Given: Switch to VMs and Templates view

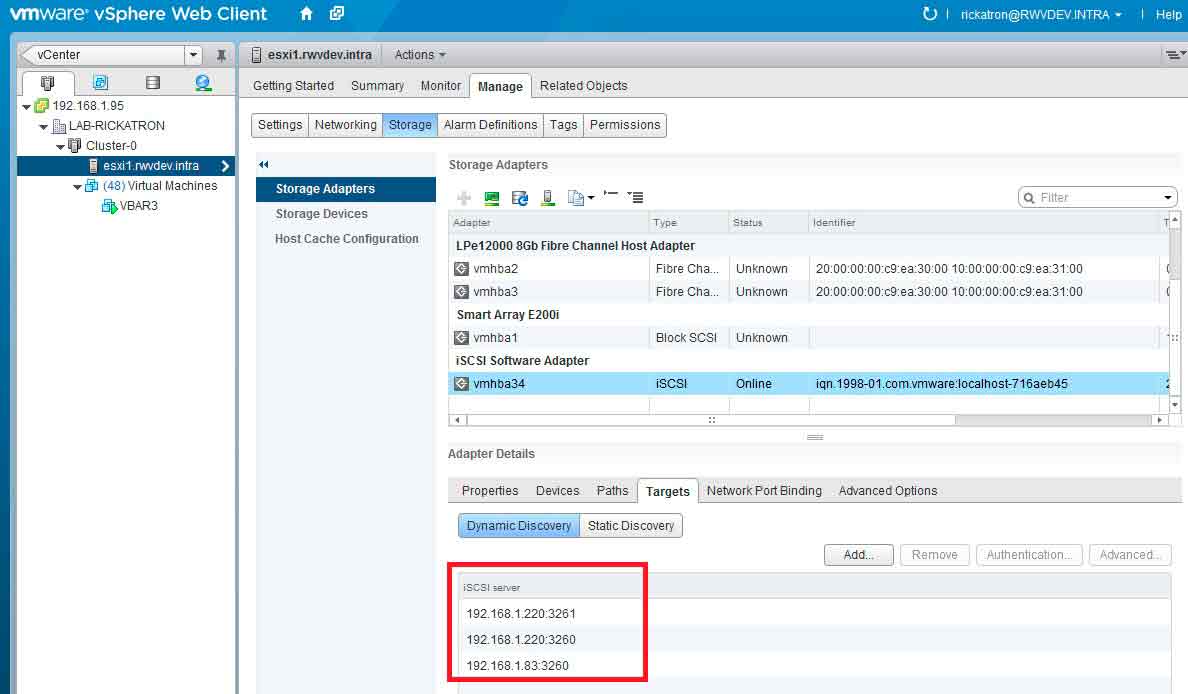Looking at the screenshot, I should (x=100, y=83).
